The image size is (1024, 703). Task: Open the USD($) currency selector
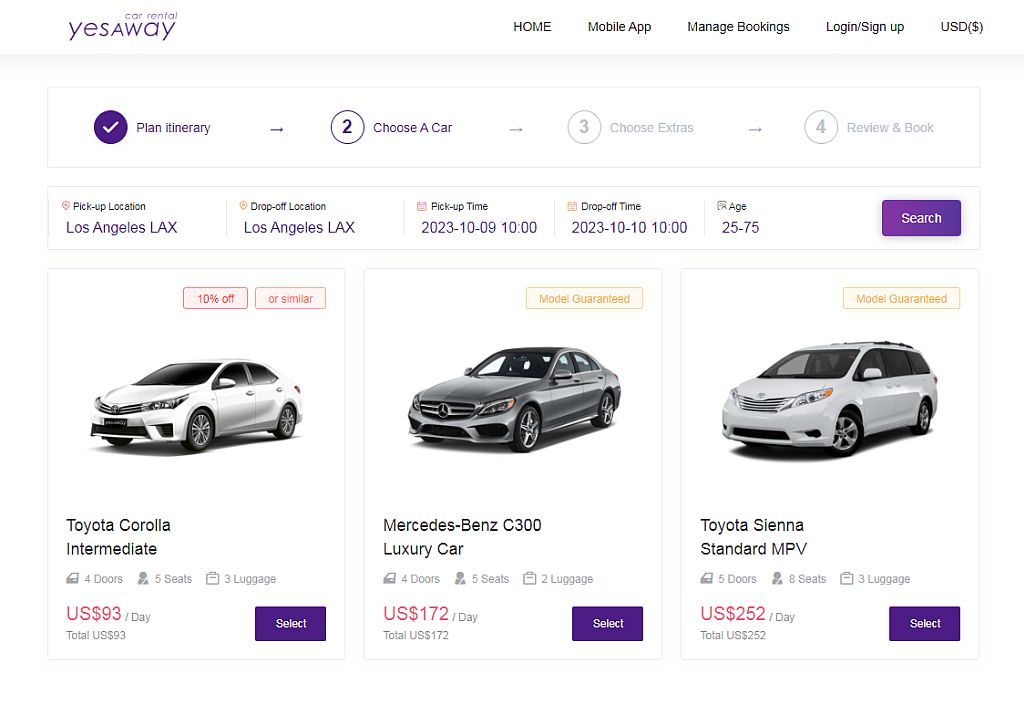960,27
